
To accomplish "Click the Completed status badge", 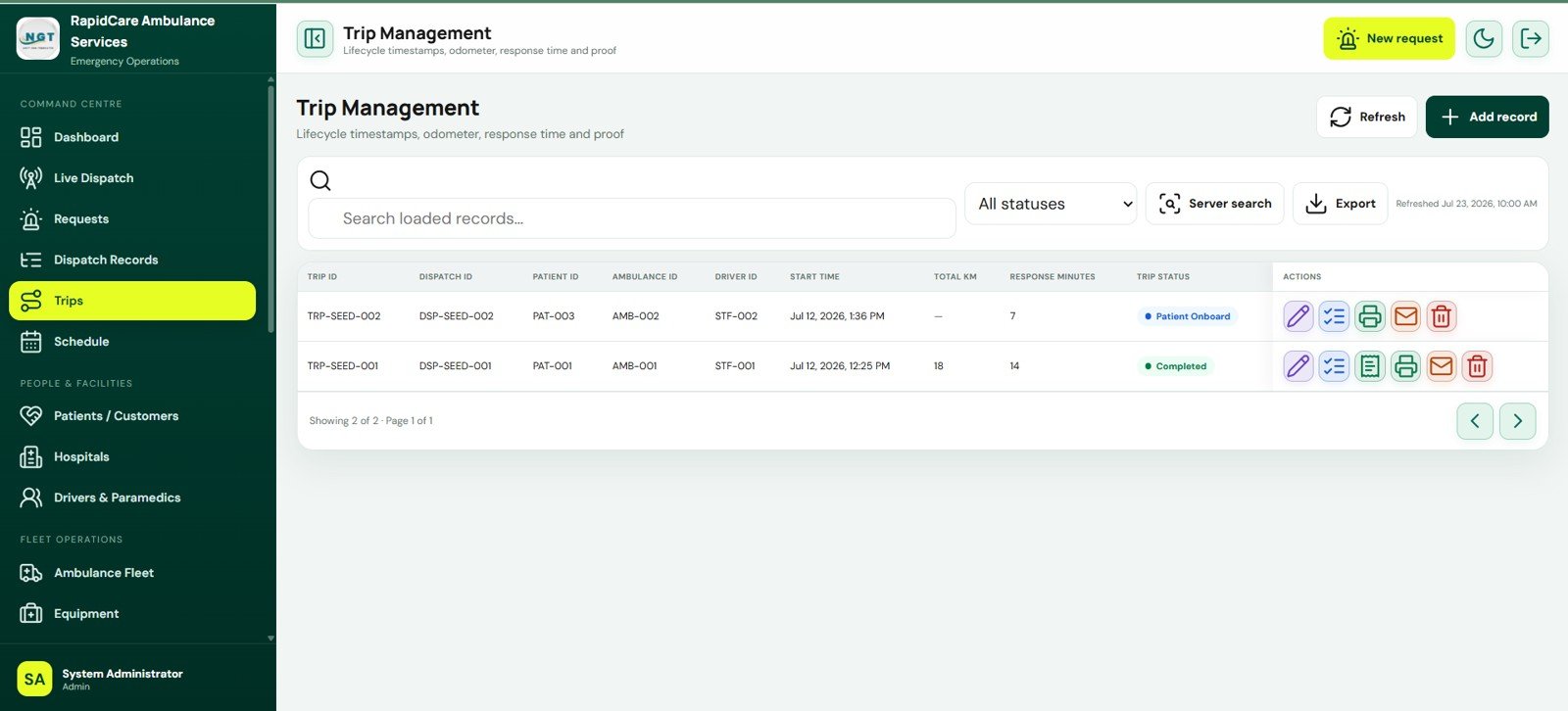I will 1175,366.
